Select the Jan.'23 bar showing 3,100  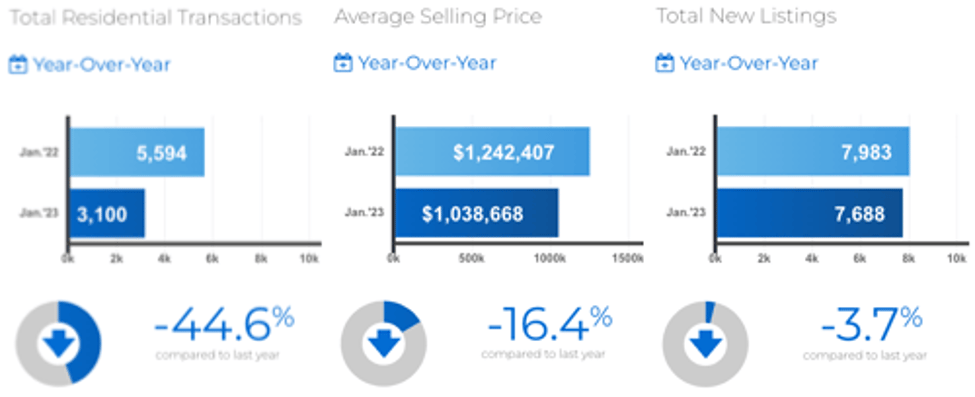tap(107, 213)
